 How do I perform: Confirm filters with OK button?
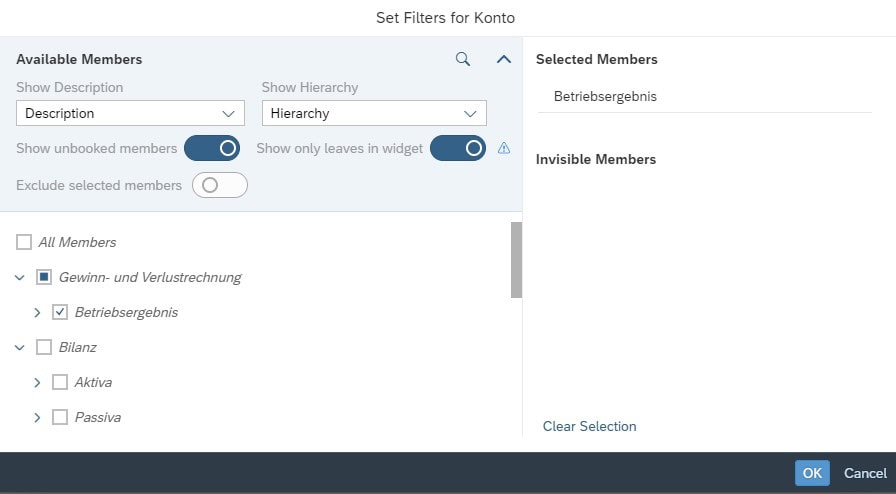(812, 473)
